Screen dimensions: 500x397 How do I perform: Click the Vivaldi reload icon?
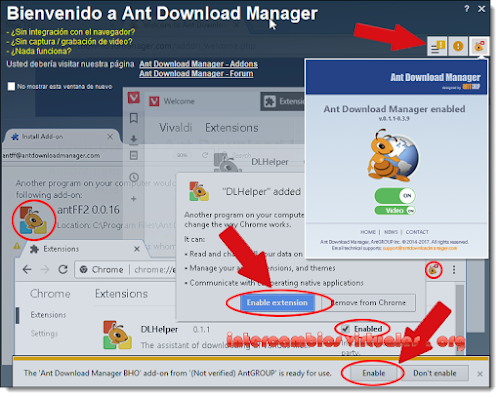[x=205, y=155]
